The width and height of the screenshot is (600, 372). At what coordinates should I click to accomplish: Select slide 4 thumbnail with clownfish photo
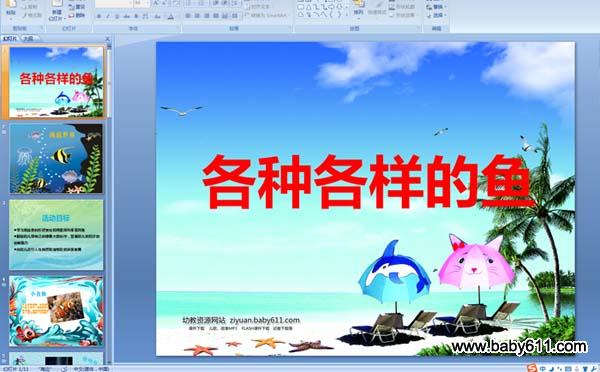56,311
